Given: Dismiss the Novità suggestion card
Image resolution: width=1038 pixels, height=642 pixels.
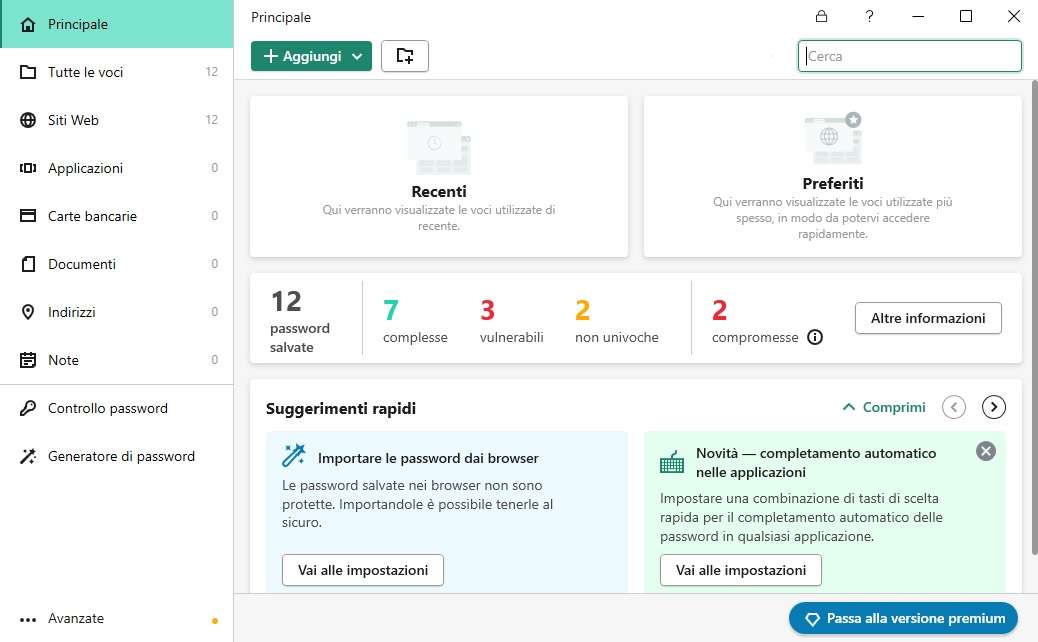Looking at the screenshot, I should [986, 451].
